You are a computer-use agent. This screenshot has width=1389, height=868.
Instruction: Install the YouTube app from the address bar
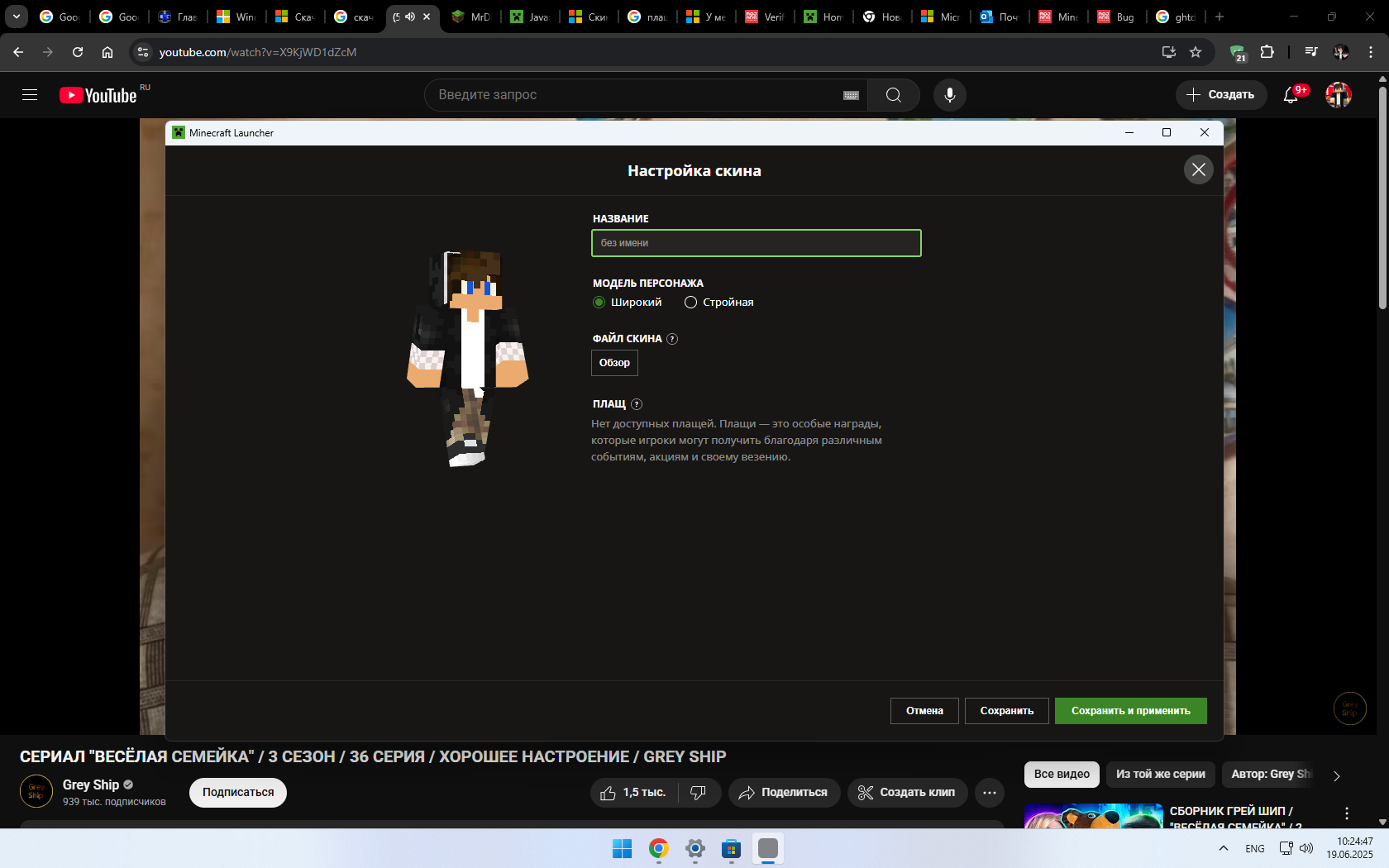pos(1169,52)
